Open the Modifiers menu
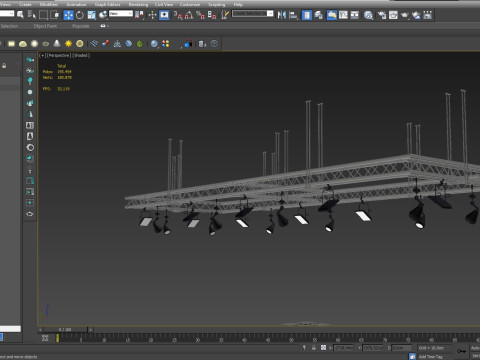This screenshot has width=480, height=360. click(49, 4)
